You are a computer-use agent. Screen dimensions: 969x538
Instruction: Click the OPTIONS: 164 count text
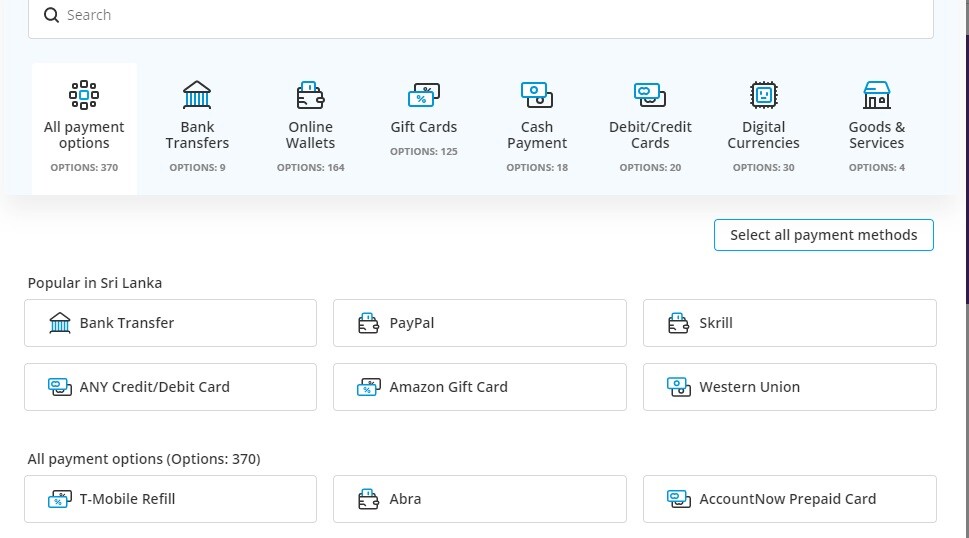coord(310,167)
